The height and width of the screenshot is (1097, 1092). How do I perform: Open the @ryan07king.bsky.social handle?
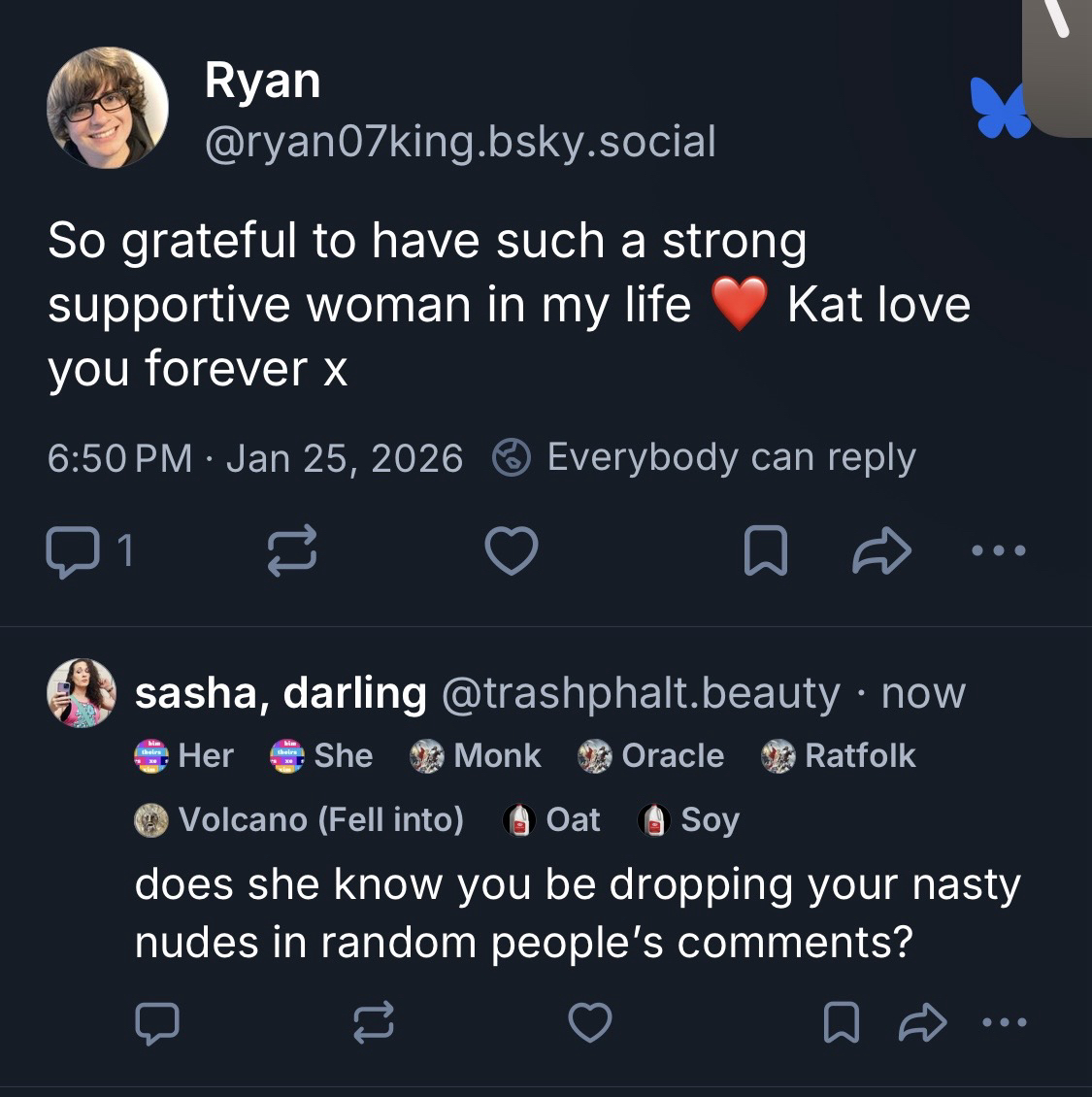pos(460,142)
